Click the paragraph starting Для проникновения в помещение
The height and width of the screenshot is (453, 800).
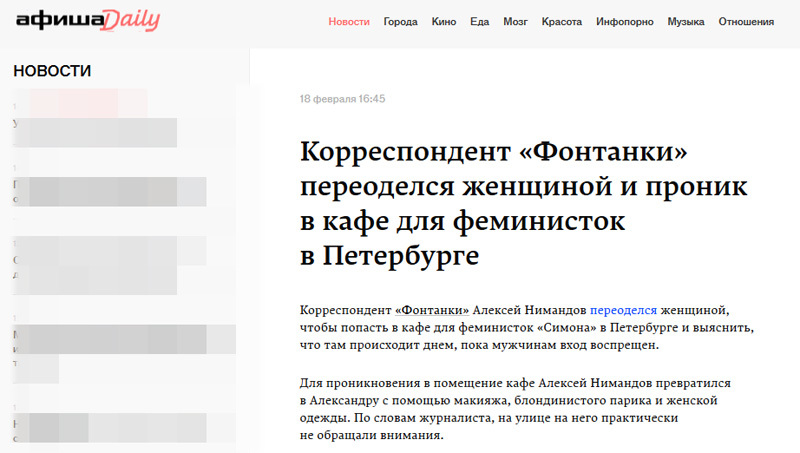515,409
